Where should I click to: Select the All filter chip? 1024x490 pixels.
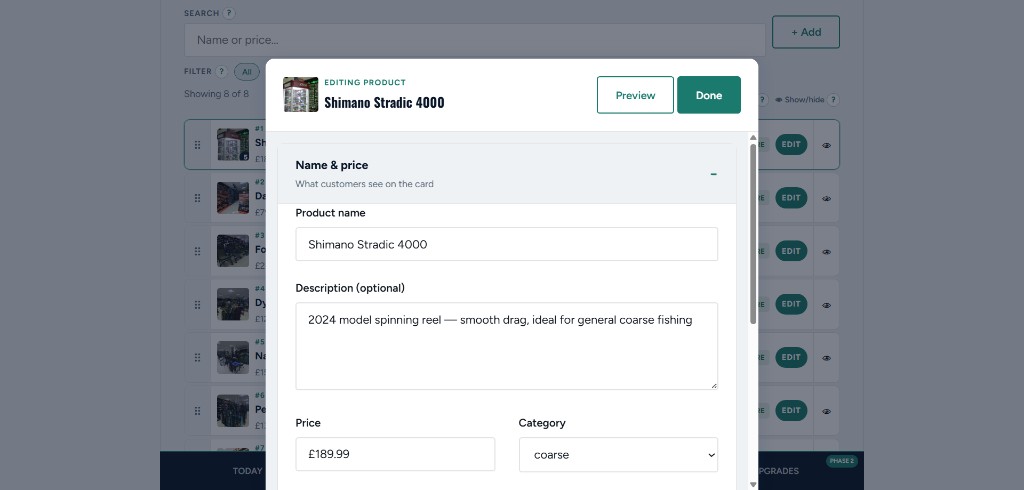(x=246, y=72)
